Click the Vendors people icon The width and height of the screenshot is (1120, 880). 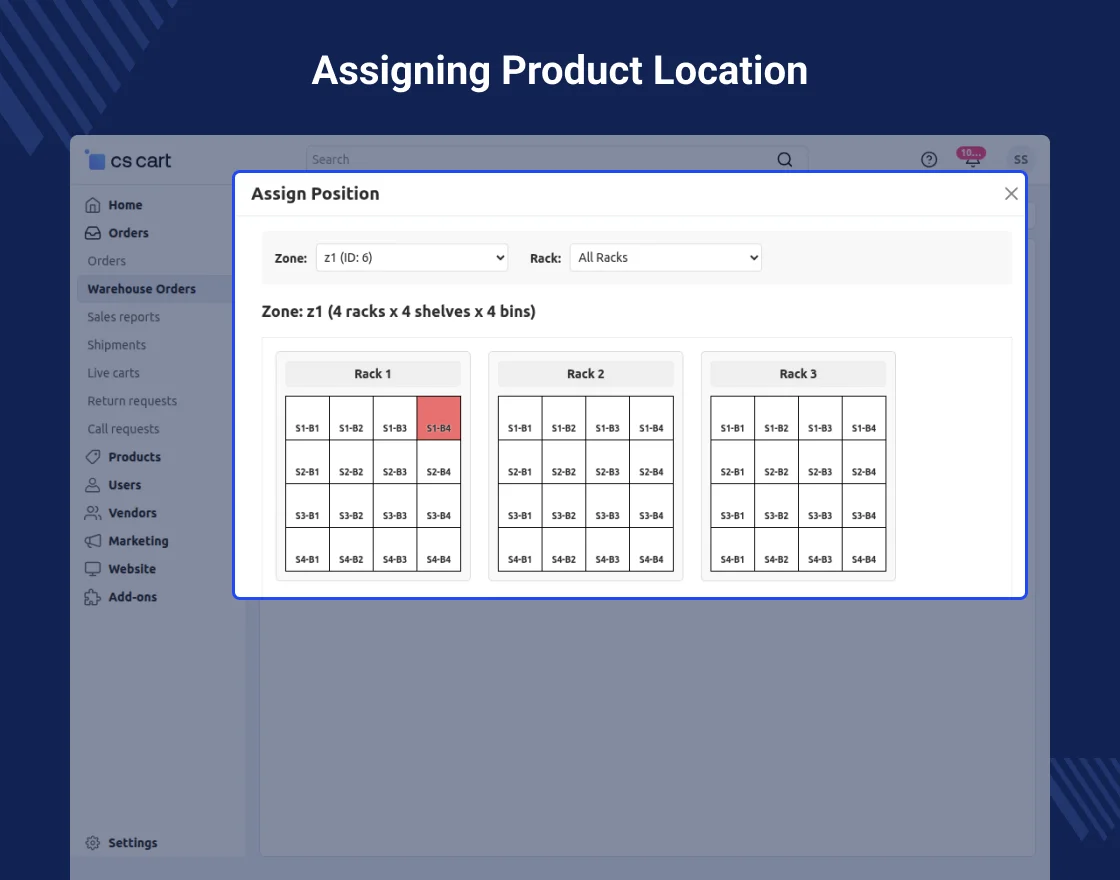(93, 513)
